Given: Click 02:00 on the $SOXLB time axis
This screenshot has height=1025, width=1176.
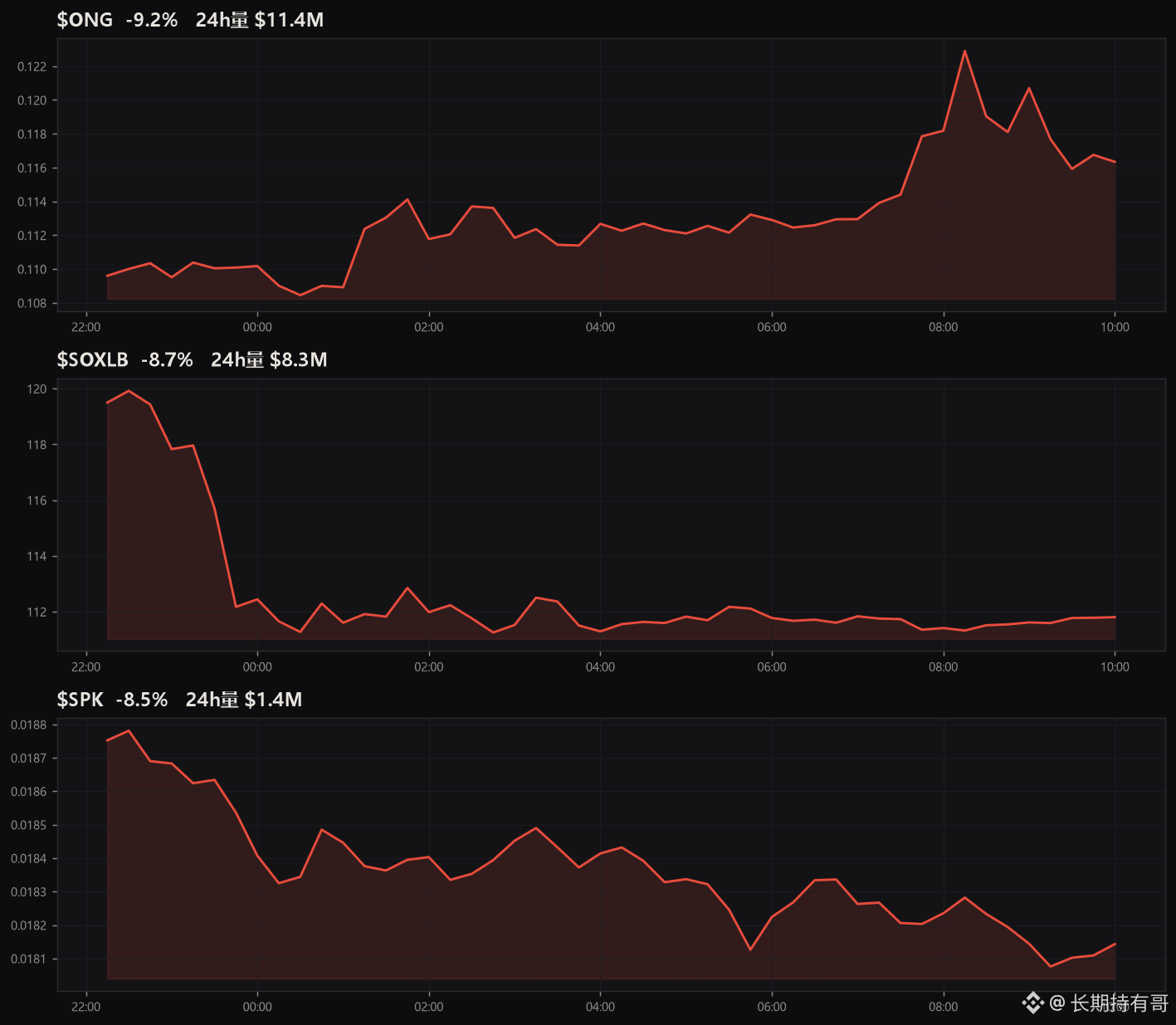Looking at the screenshot, I should 429,667.
